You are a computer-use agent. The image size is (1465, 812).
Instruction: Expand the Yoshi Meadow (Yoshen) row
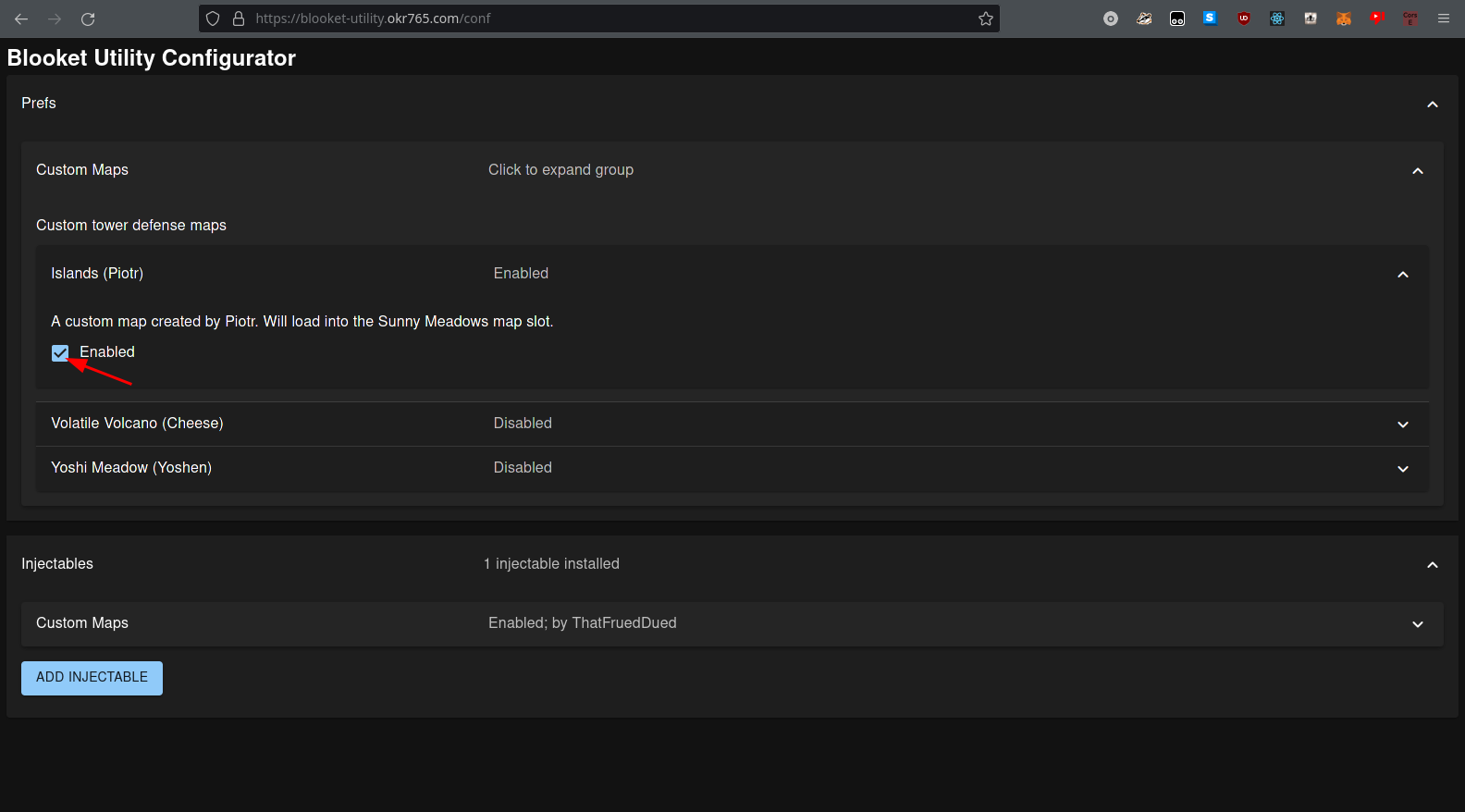tap(732, 468)
